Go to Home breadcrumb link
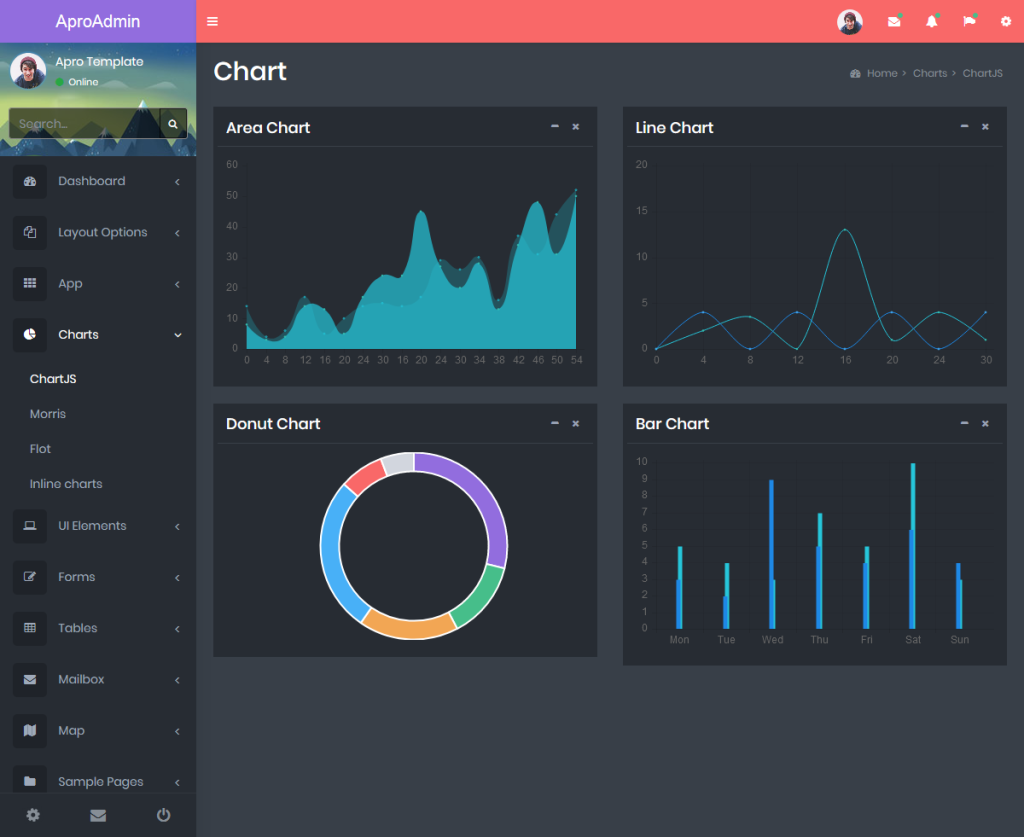1024x837 pixels. pyautogui.click(x=882, y=73)
